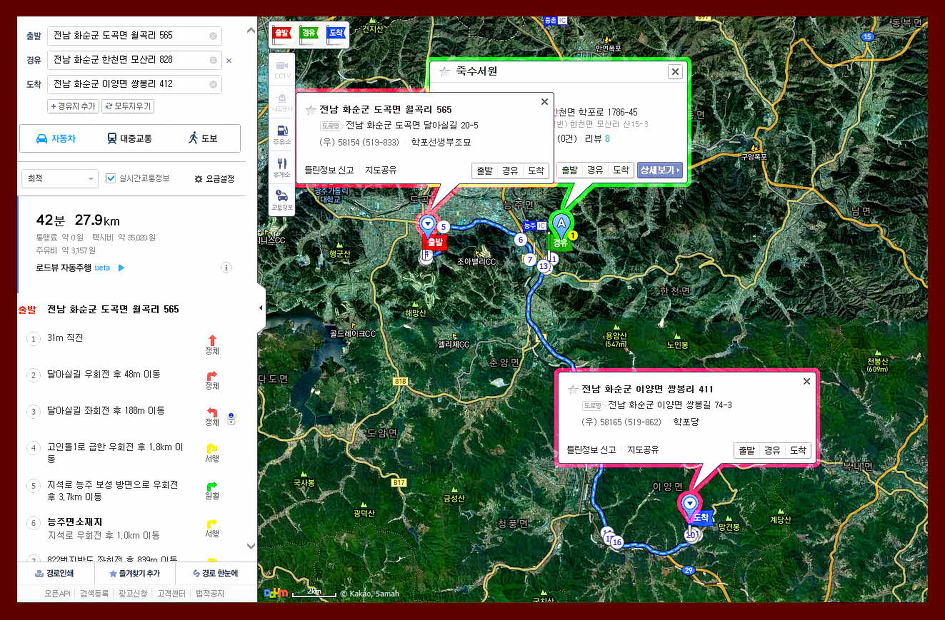Click 경로 한눈에 overview button
Image resolution: width=945 pixels, height=620 pixels.
coord(215,574)
